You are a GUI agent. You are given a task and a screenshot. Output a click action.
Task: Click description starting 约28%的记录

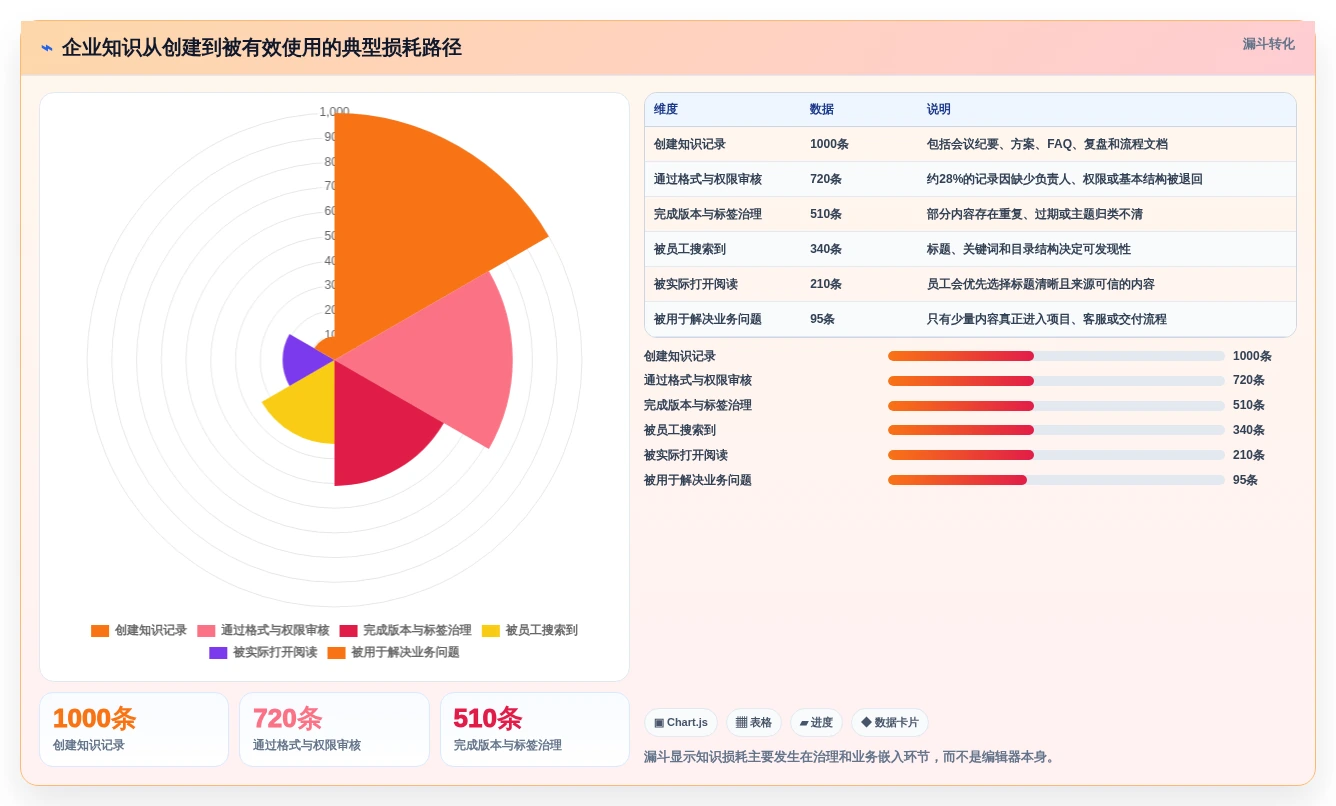point(1065,179)
